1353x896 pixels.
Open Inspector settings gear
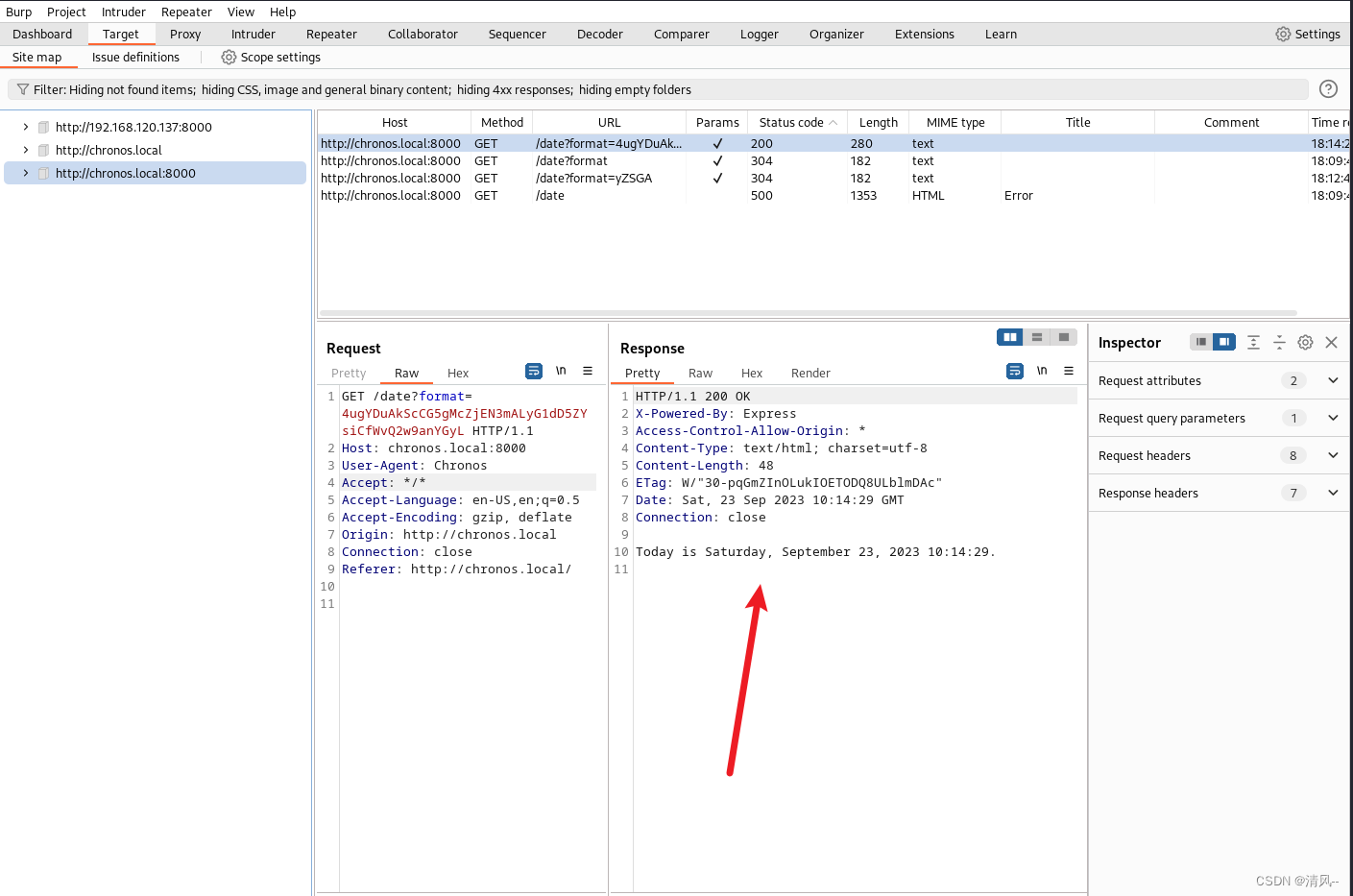coord(1305,342)
